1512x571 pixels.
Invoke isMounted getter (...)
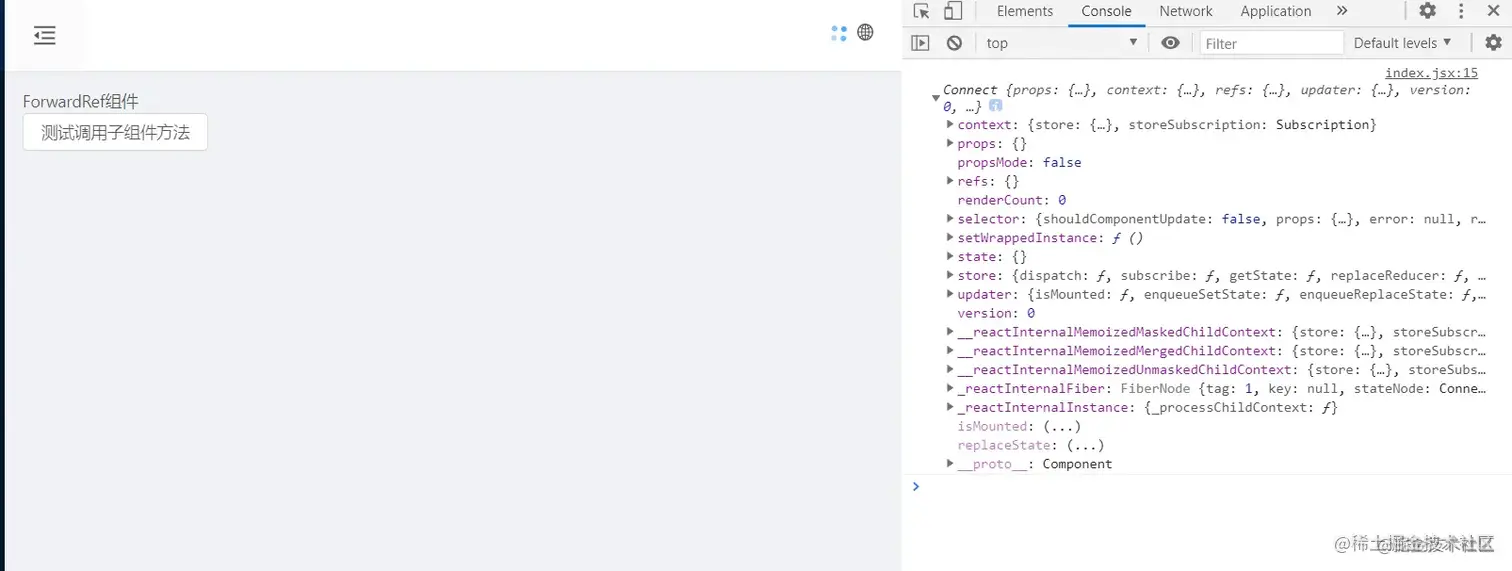pos(1060,426)
